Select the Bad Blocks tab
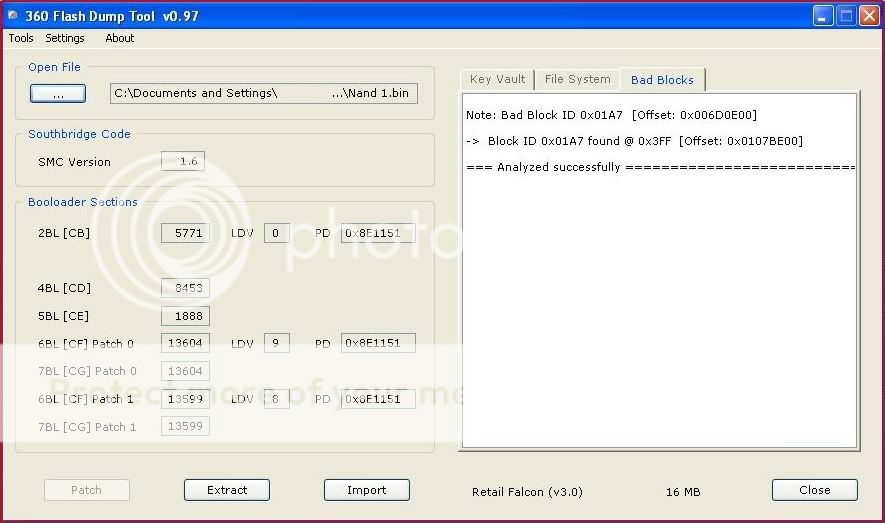 662,80
